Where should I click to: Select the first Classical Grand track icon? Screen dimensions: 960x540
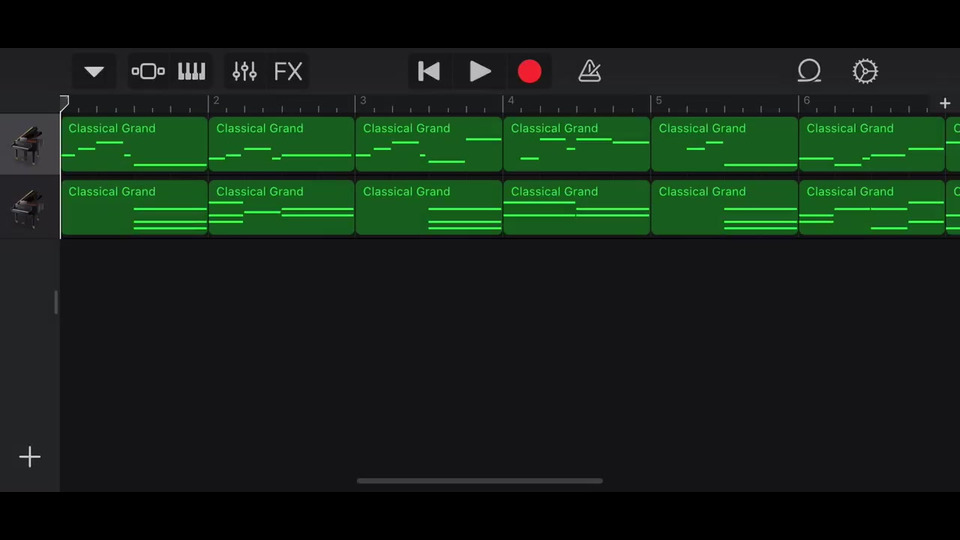tap(29, 144)
